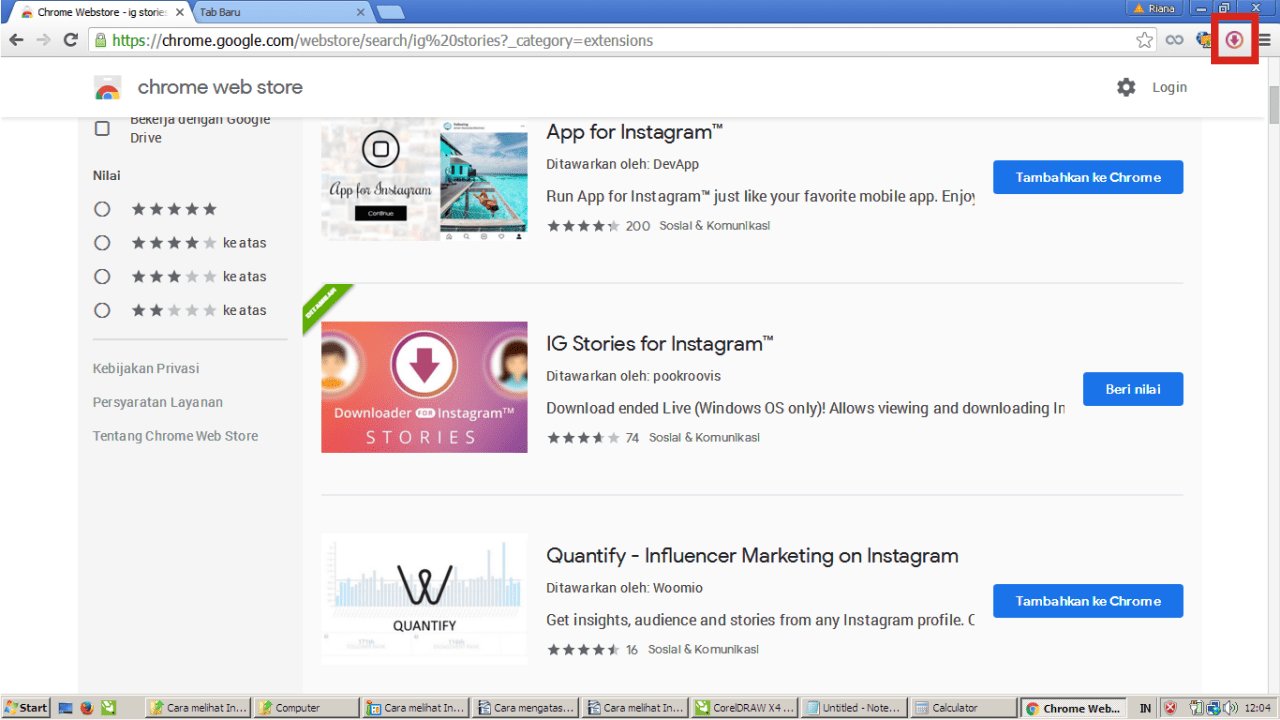Screen dimensions: 1280x720
Task: Click the 74 ratings count for IG Stories
Action: 632,438
